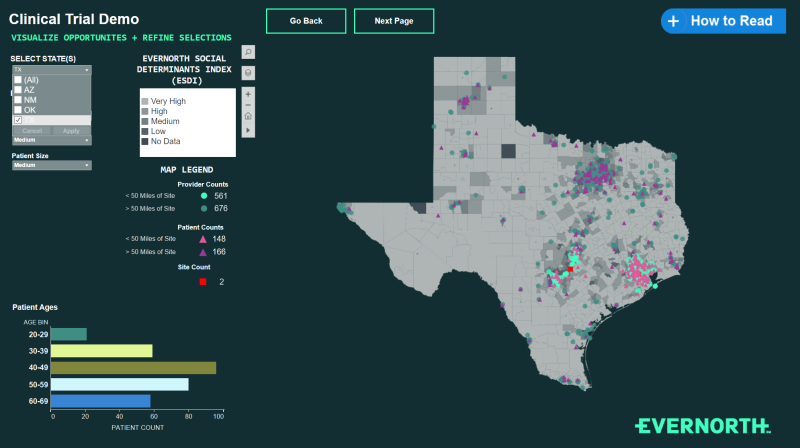Select Medium ESDI legend swatch

pyautogui.click(x=145, y=121)
